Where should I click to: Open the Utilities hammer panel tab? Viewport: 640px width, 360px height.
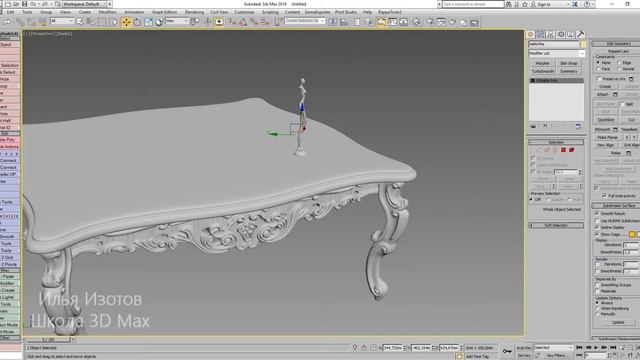tap(580, 35)
